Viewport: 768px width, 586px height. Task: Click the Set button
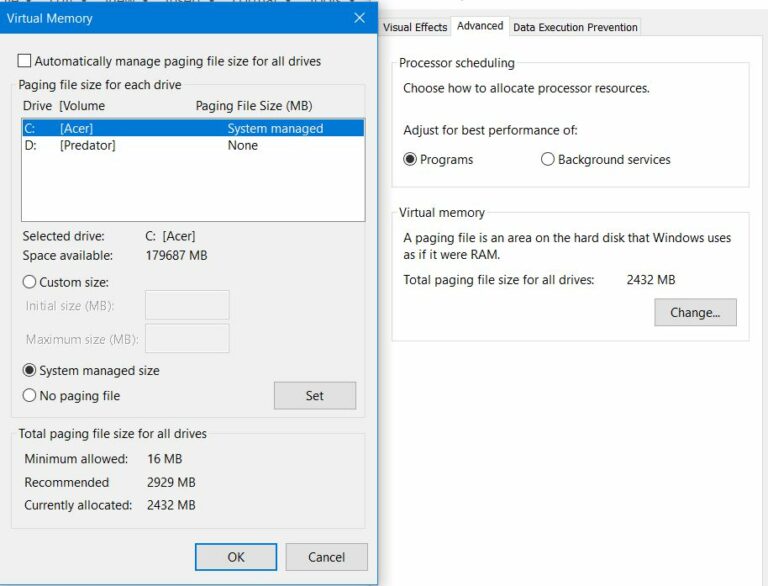[x=315, y=395]
